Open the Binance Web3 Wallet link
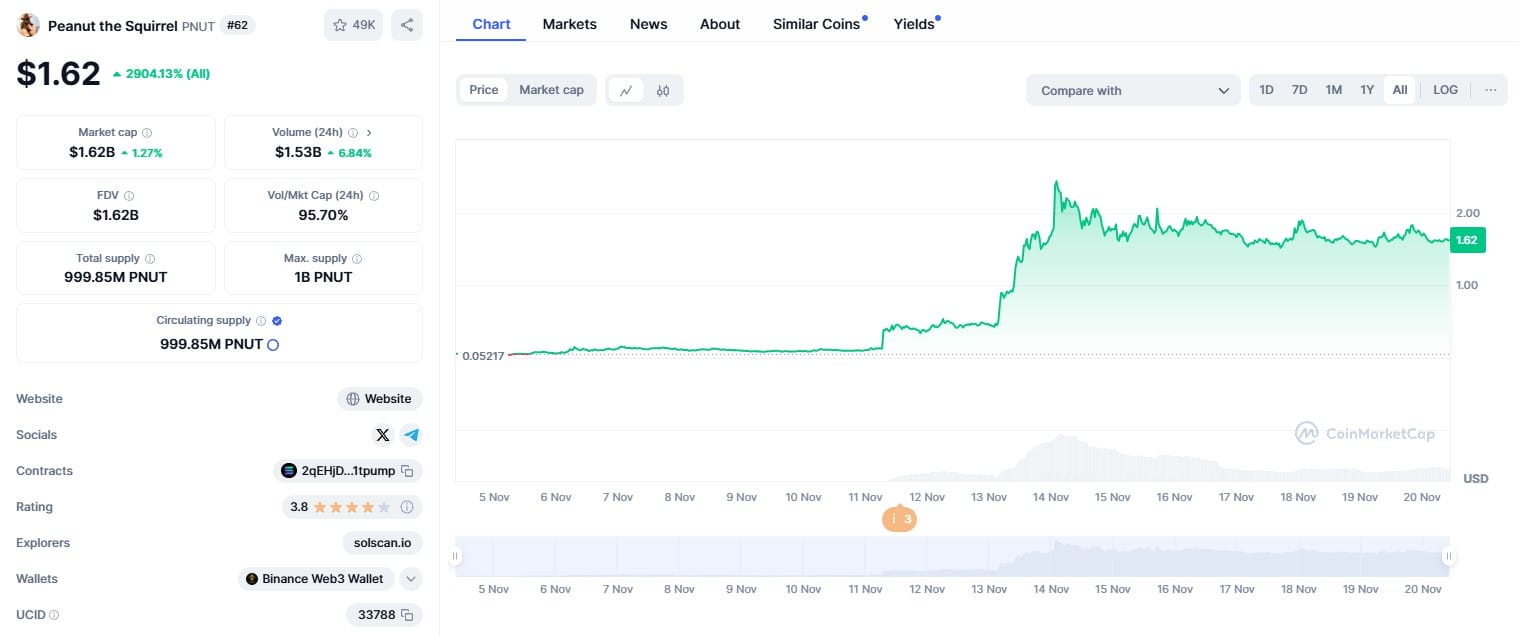This screenshot has width=1519, height=636. tap(315, 579)
